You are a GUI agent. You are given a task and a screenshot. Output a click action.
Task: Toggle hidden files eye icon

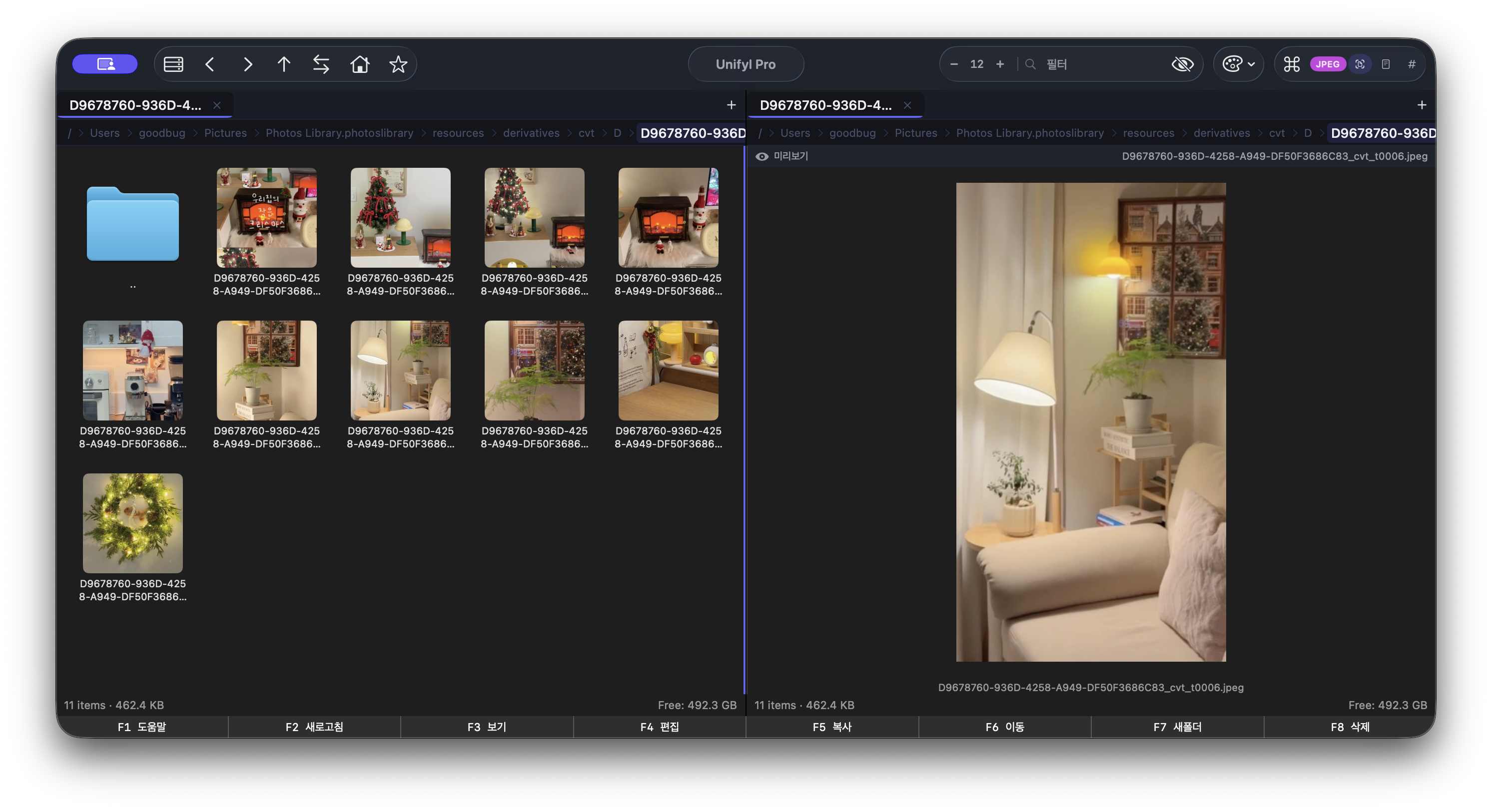pos(1182,64)
